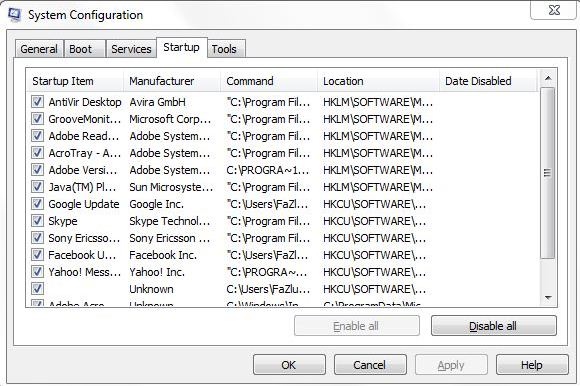Open Help for System Configuration
Screen dimensions: 580x386
click(532, 365)
